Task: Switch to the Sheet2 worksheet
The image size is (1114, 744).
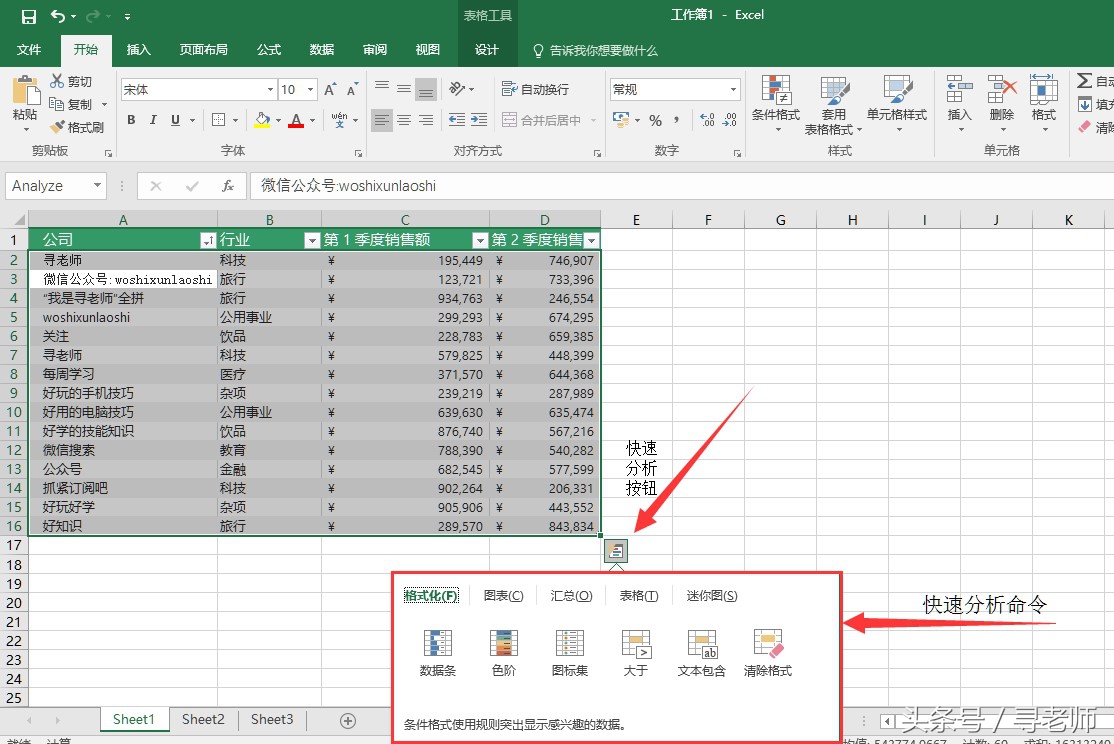Action: pyautogui.click(x=203, y=719)
